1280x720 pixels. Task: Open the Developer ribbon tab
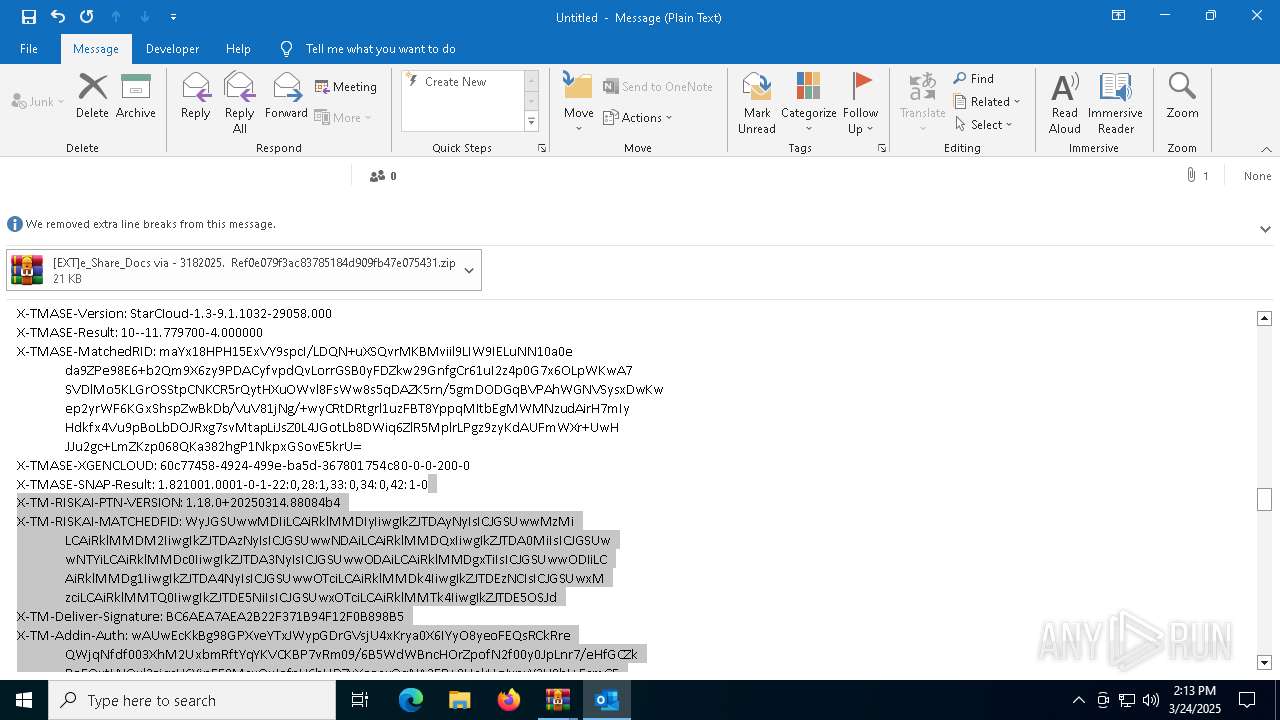pos(172,48)
